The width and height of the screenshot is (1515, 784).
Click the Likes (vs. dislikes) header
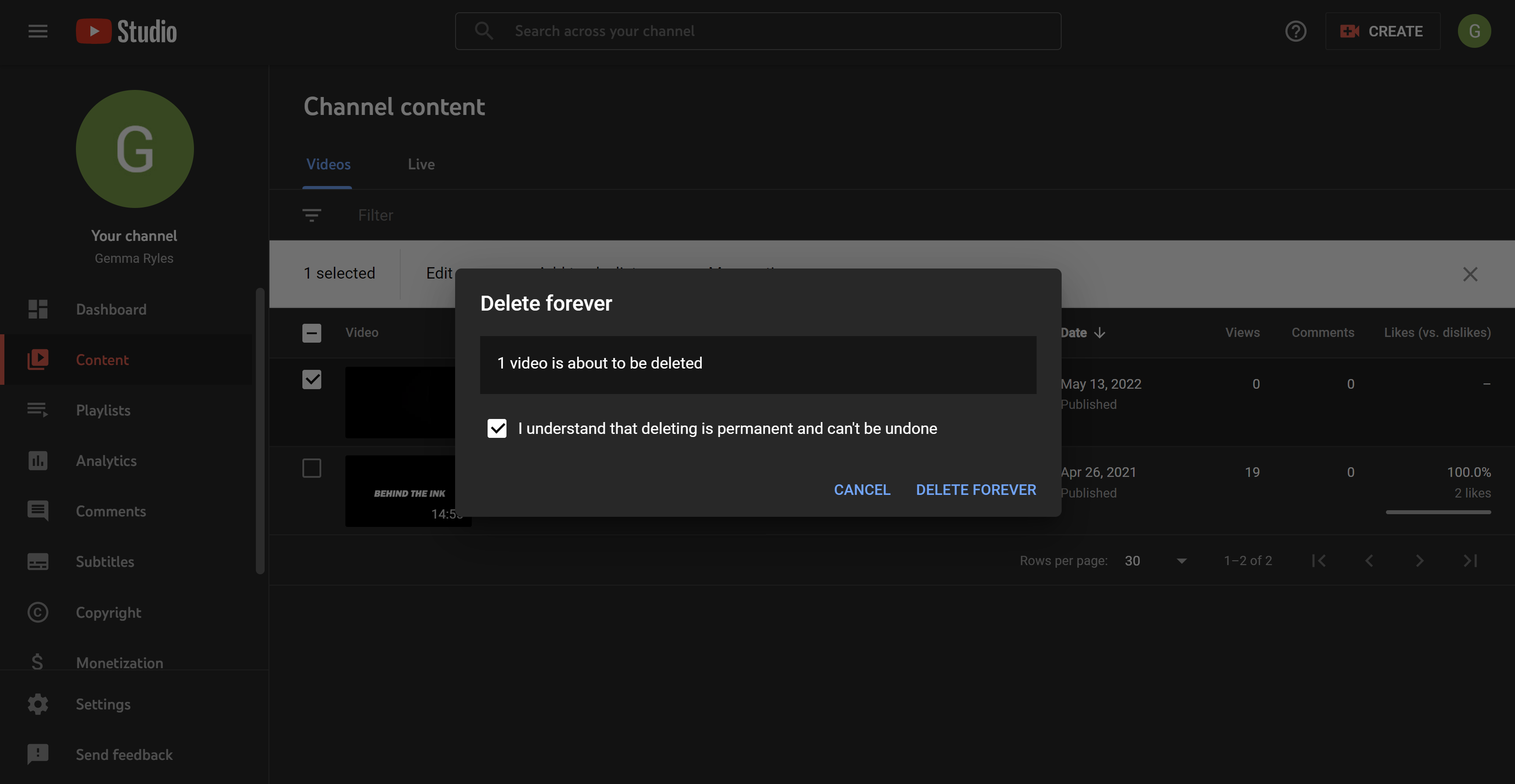click(1437, 333)
